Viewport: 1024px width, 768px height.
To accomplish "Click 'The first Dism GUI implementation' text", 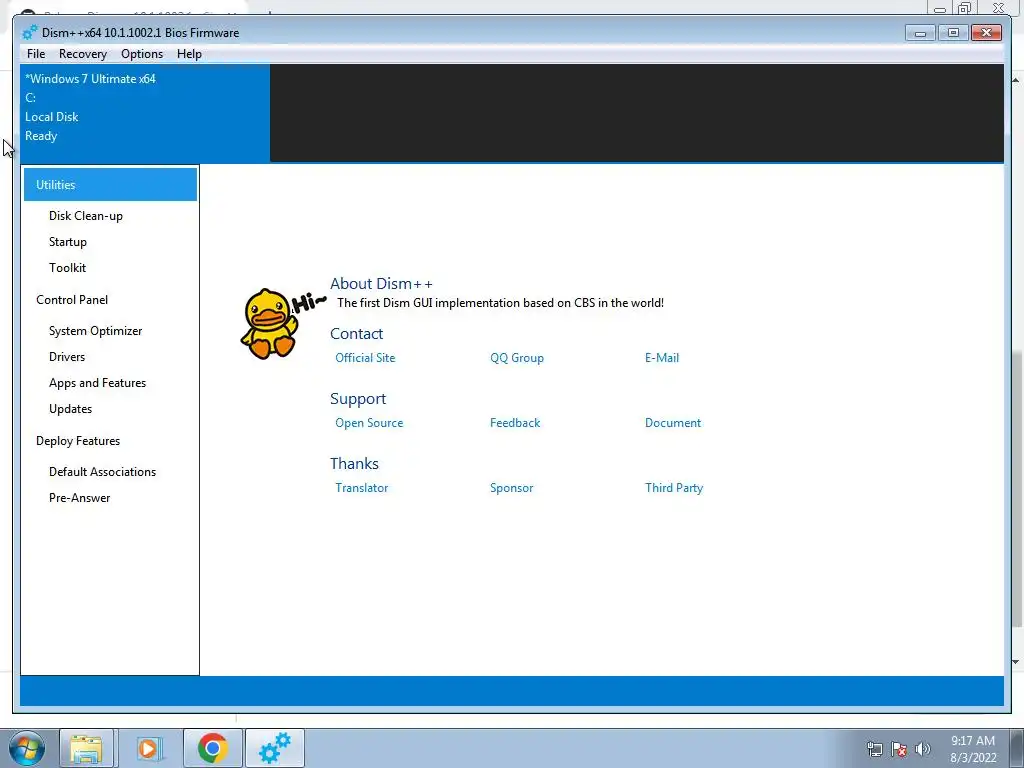I will pyautogui.click(x=500, y=303).
